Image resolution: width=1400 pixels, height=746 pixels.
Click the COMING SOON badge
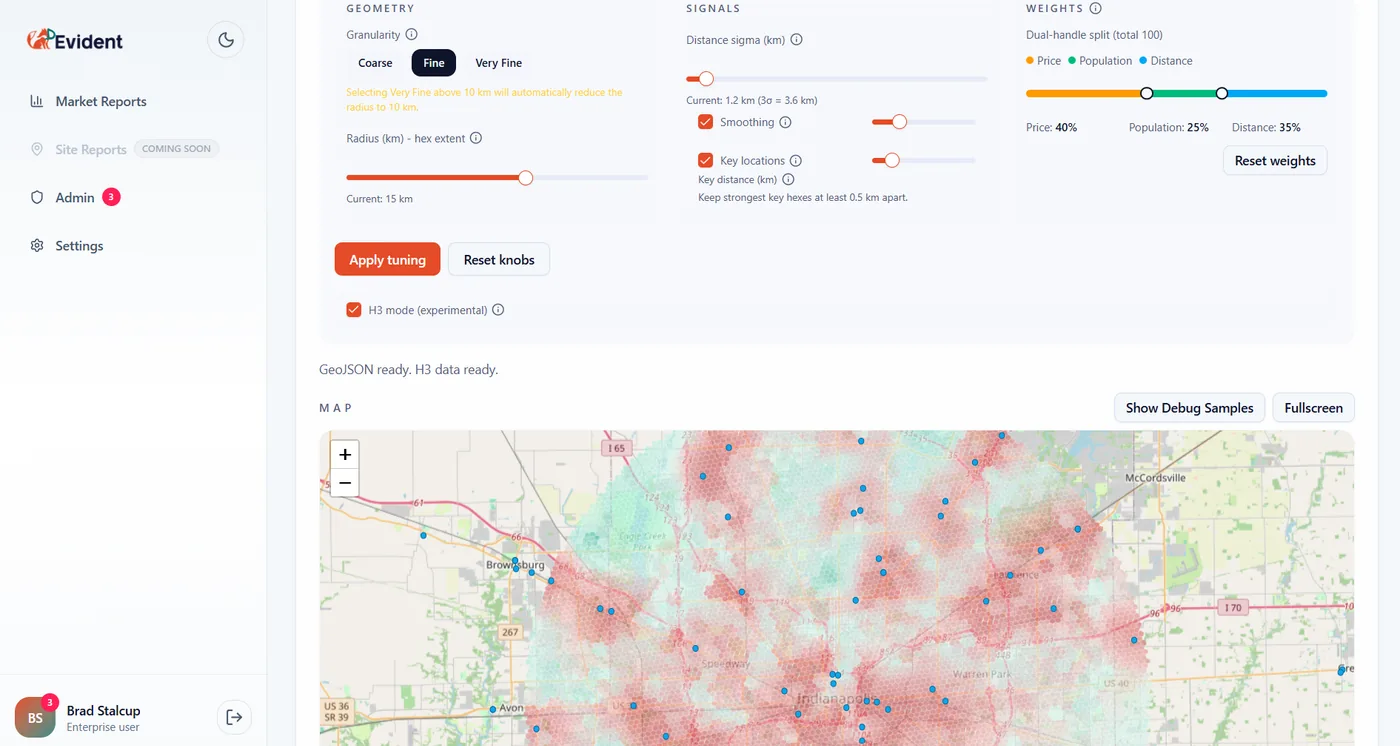(176, 149)
